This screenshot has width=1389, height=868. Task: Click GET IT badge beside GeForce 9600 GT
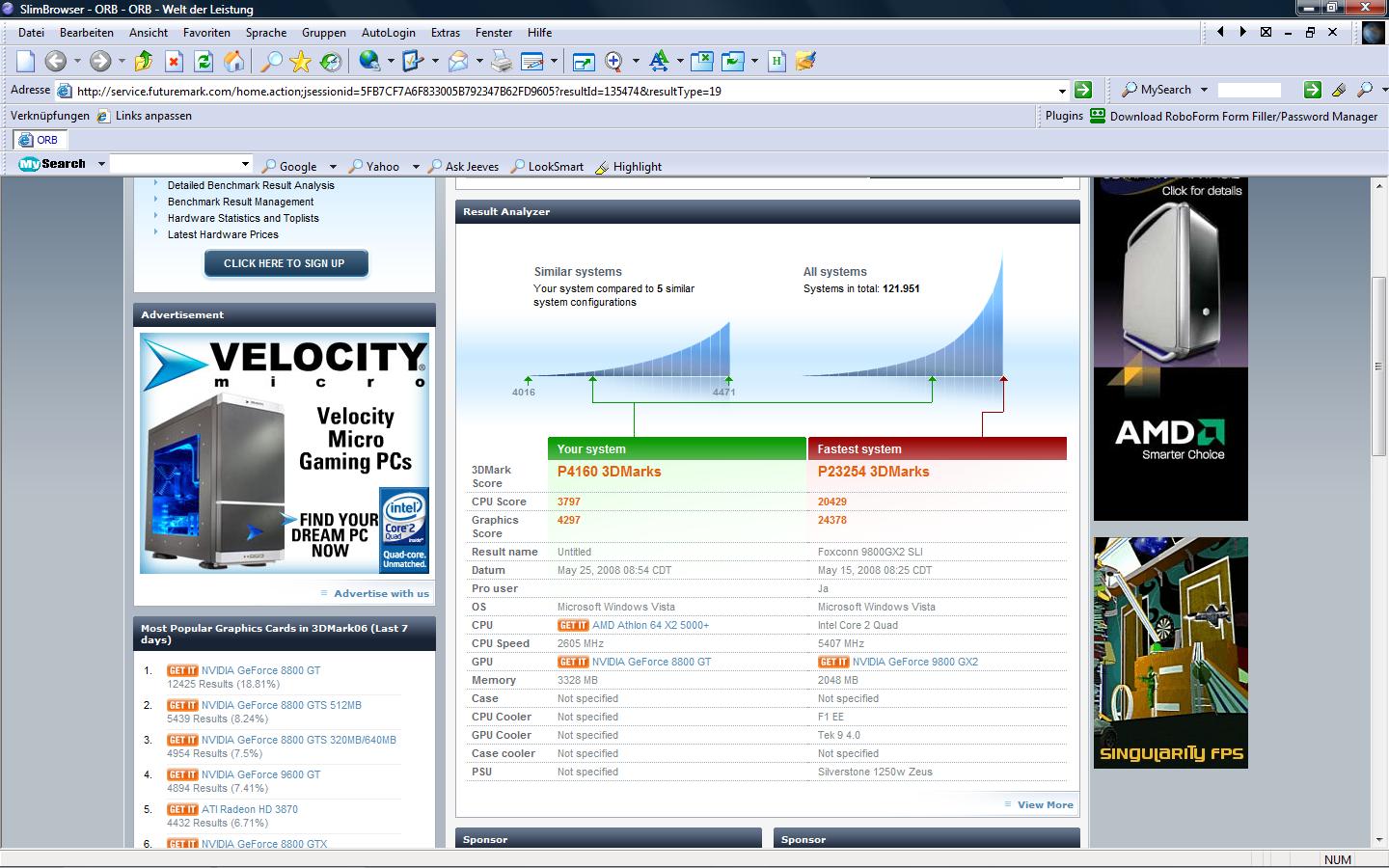click(x=182, y=774)
